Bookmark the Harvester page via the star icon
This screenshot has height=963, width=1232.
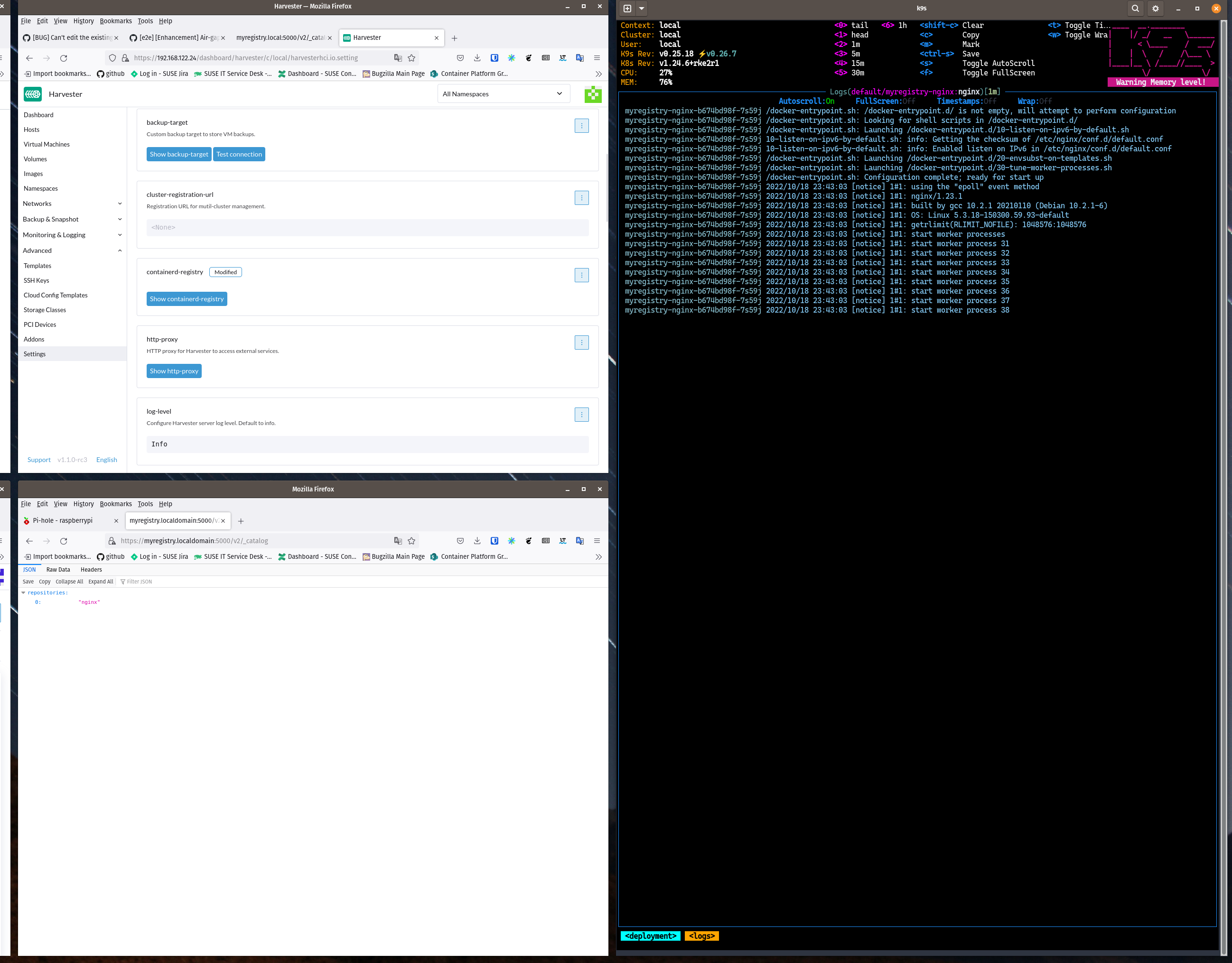click(x=411, y=57)
